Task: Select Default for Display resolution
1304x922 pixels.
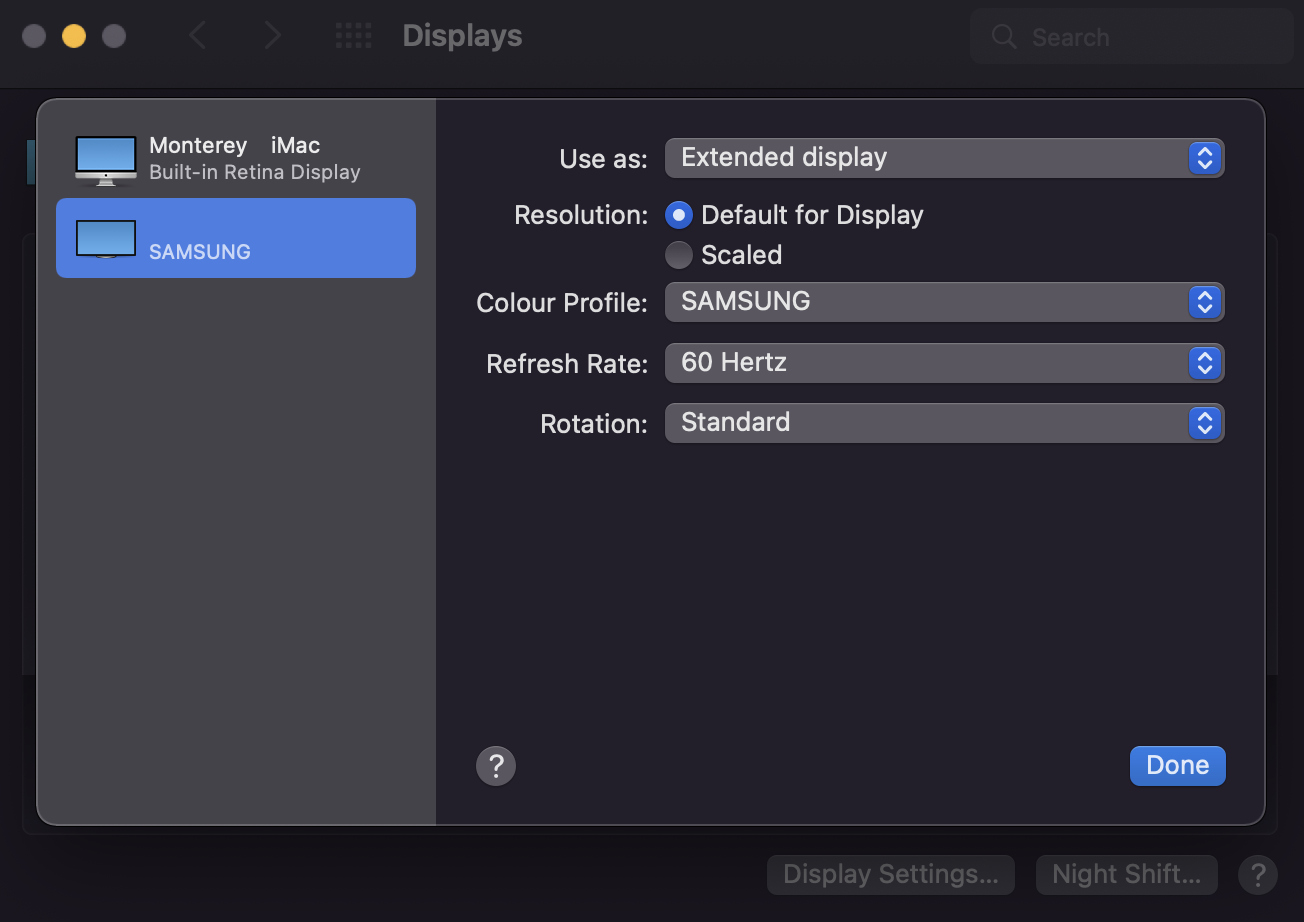Action: (x=679, y=215)
